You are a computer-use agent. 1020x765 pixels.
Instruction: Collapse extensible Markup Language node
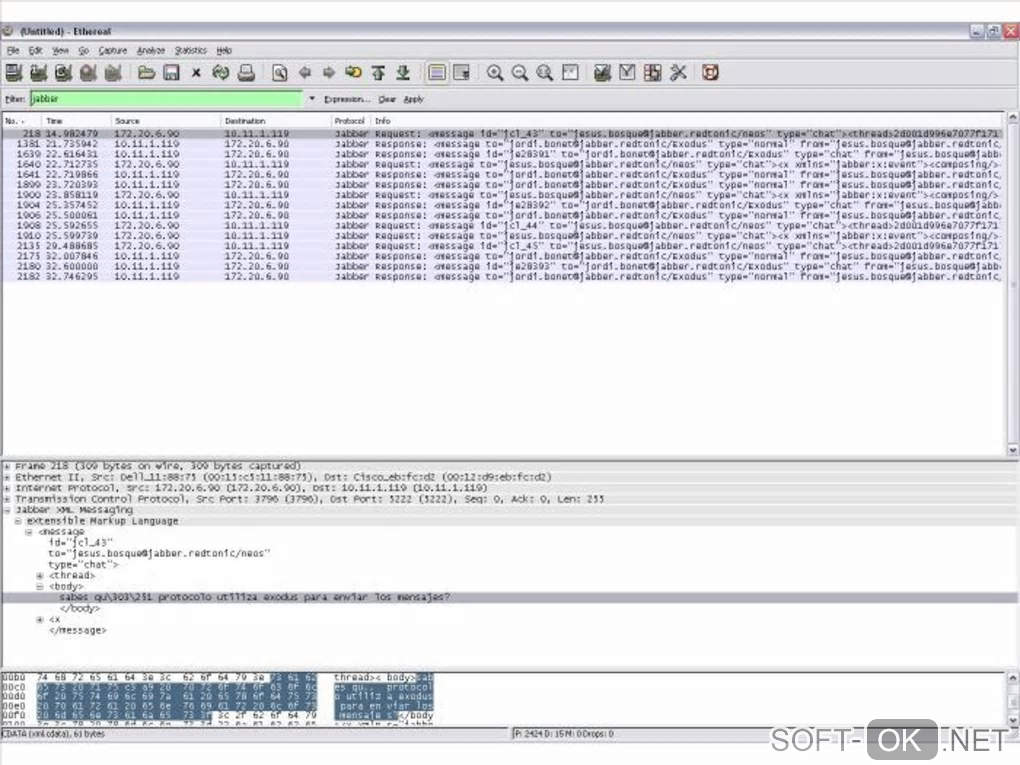click(18, 521)
